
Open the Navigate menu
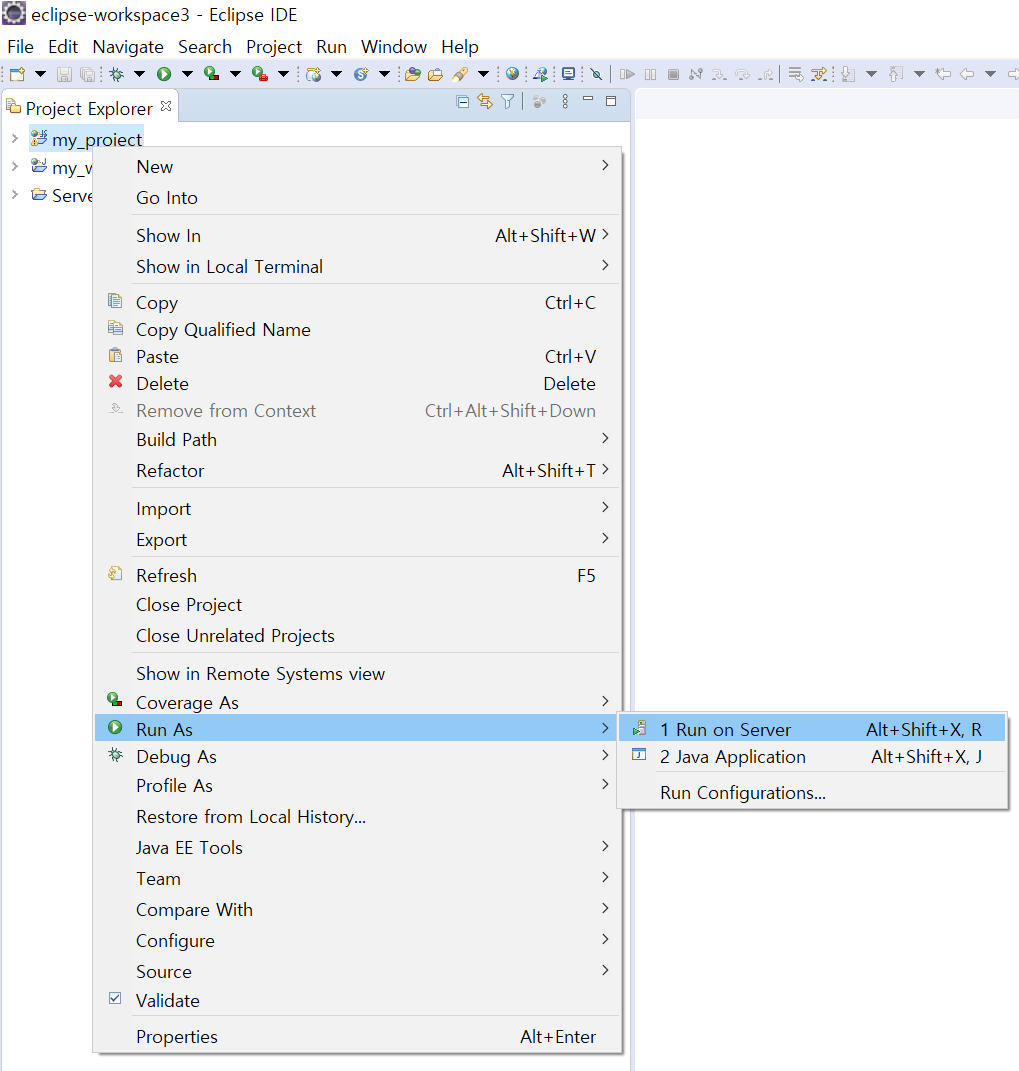127,46
